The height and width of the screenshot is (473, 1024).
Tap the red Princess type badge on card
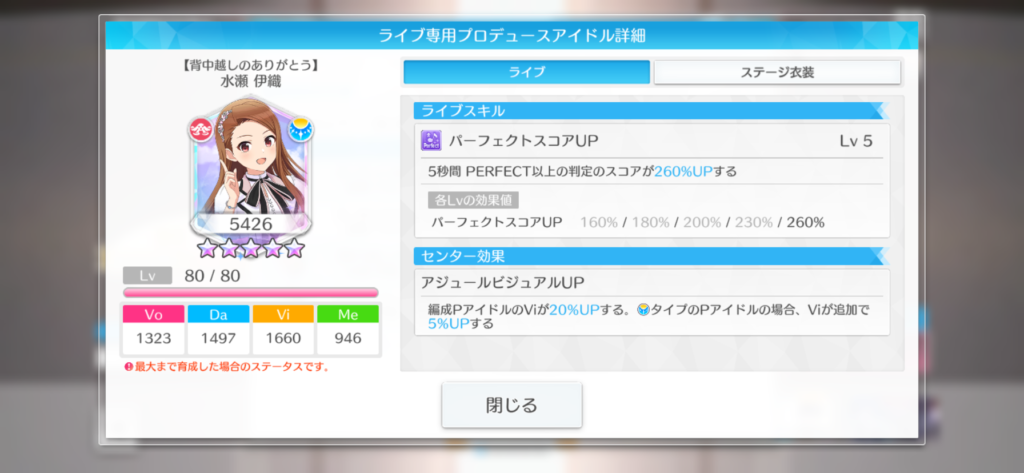202,129
